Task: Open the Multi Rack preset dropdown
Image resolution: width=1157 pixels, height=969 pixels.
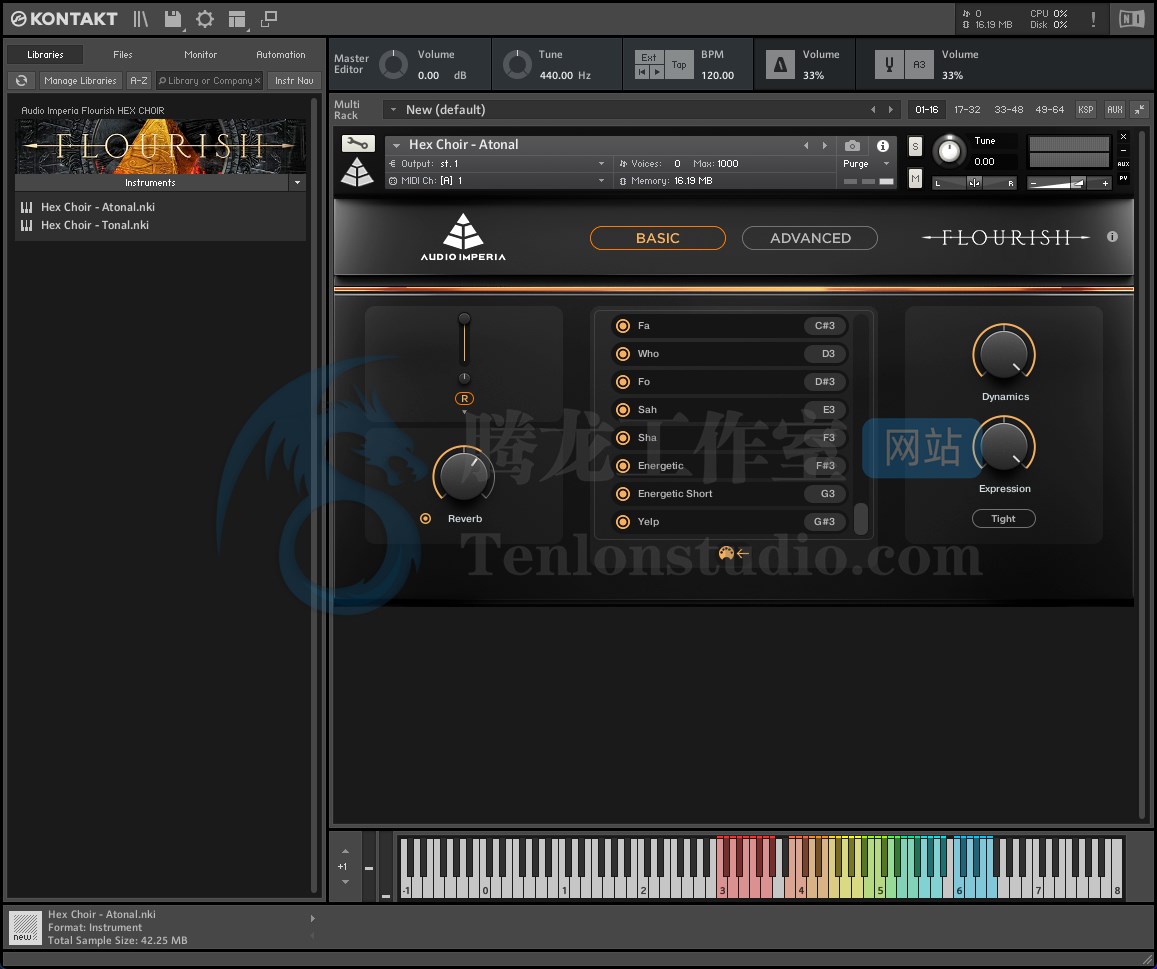Action: coord(393,110)
